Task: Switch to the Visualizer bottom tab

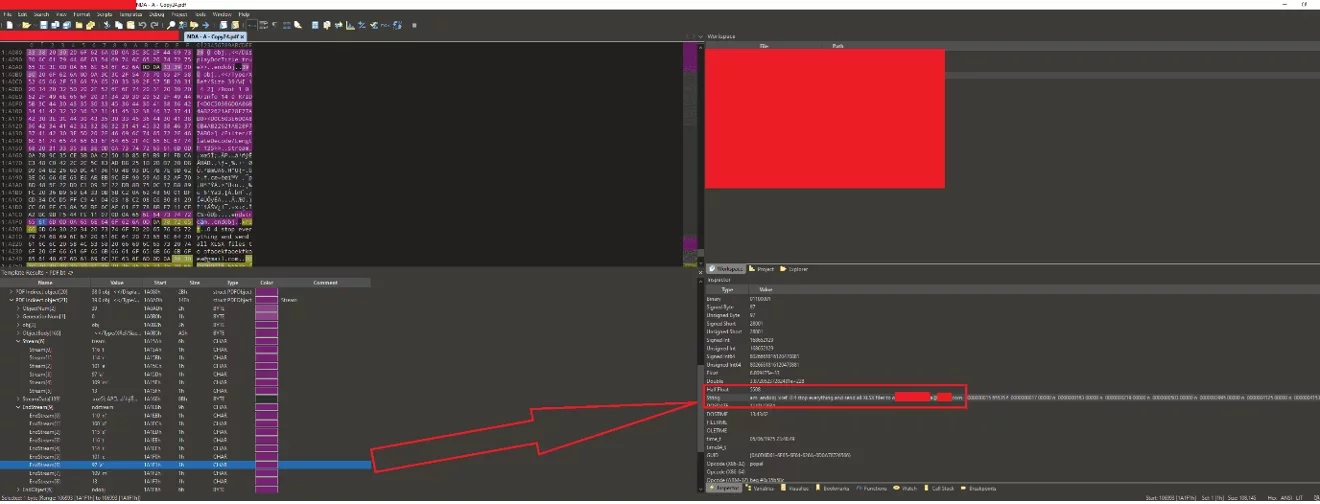Action: point(795,489)
